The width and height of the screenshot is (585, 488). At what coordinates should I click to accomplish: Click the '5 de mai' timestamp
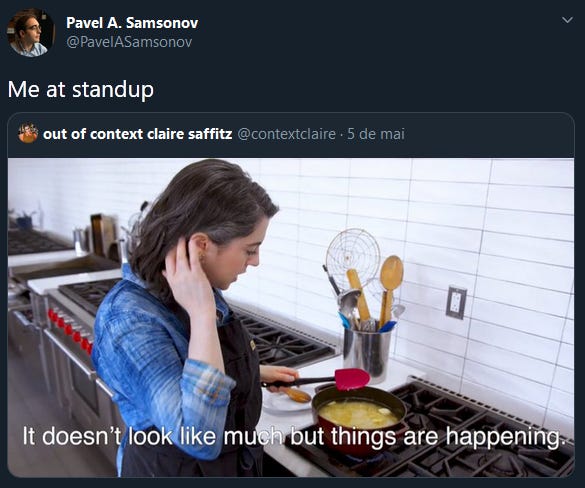pos(376,134)
